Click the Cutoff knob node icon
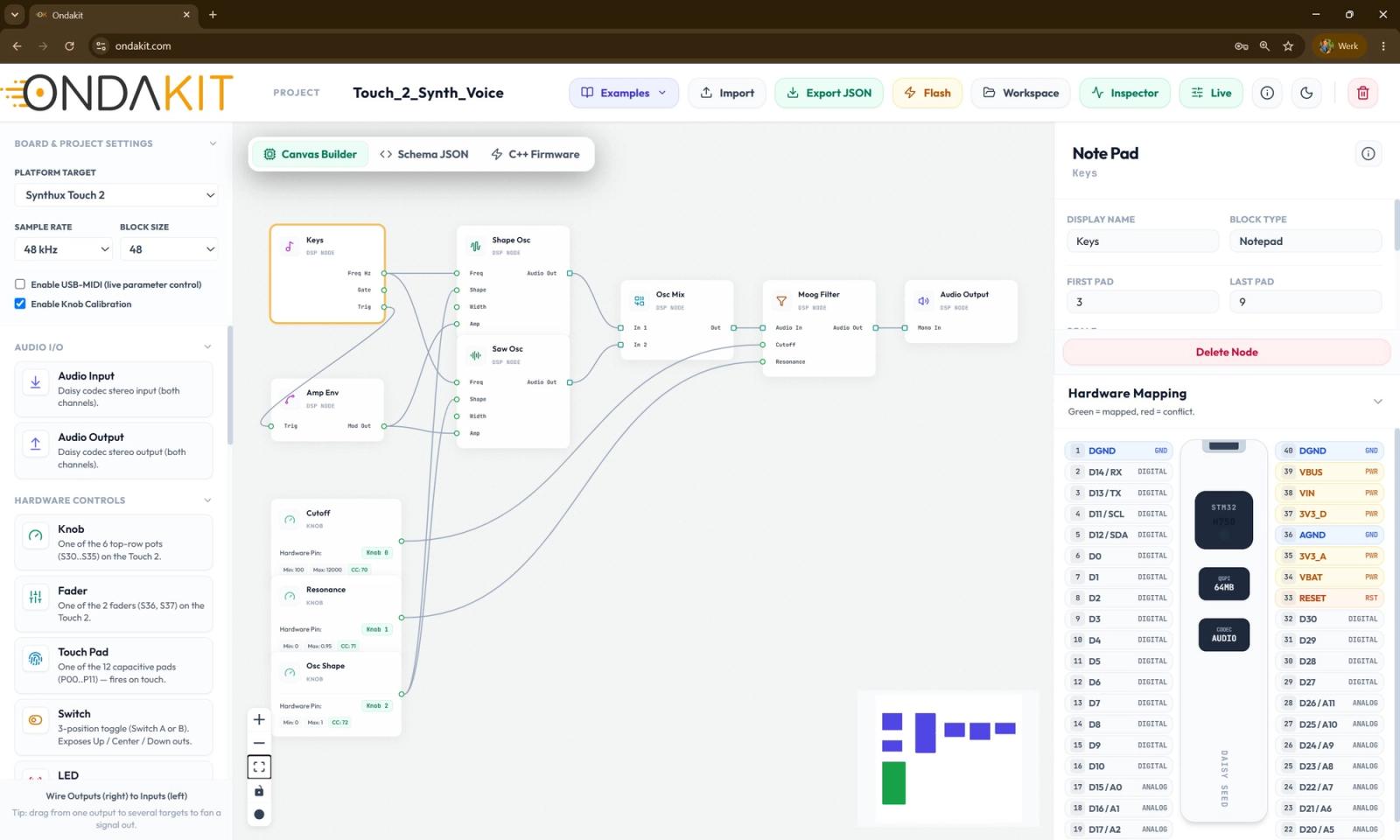Viewport: 1400px width, 840px height. pyautogui.click(x=290, y=520)
